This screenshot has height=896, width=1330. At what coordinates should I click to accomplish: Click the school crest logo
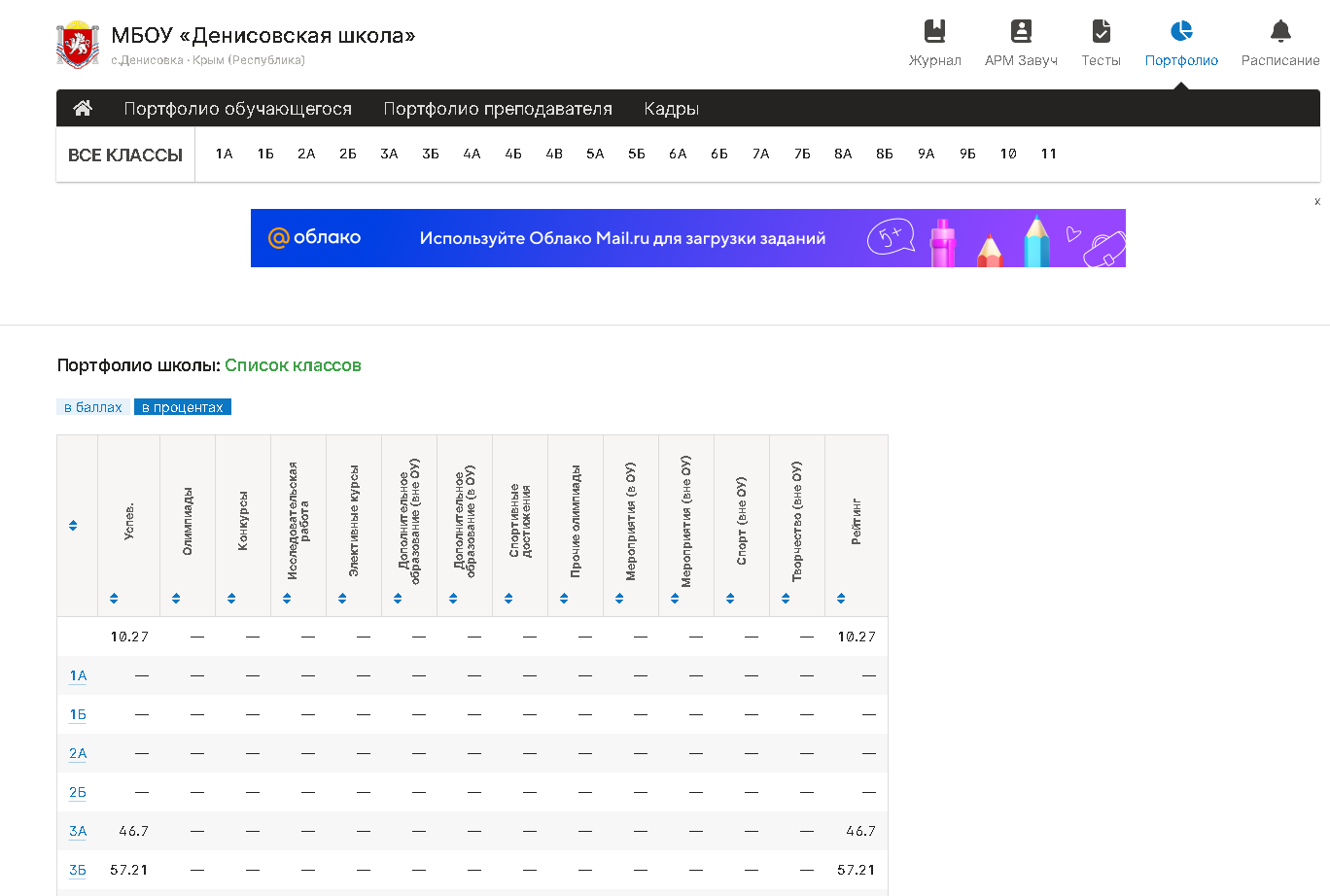(78, 45)
